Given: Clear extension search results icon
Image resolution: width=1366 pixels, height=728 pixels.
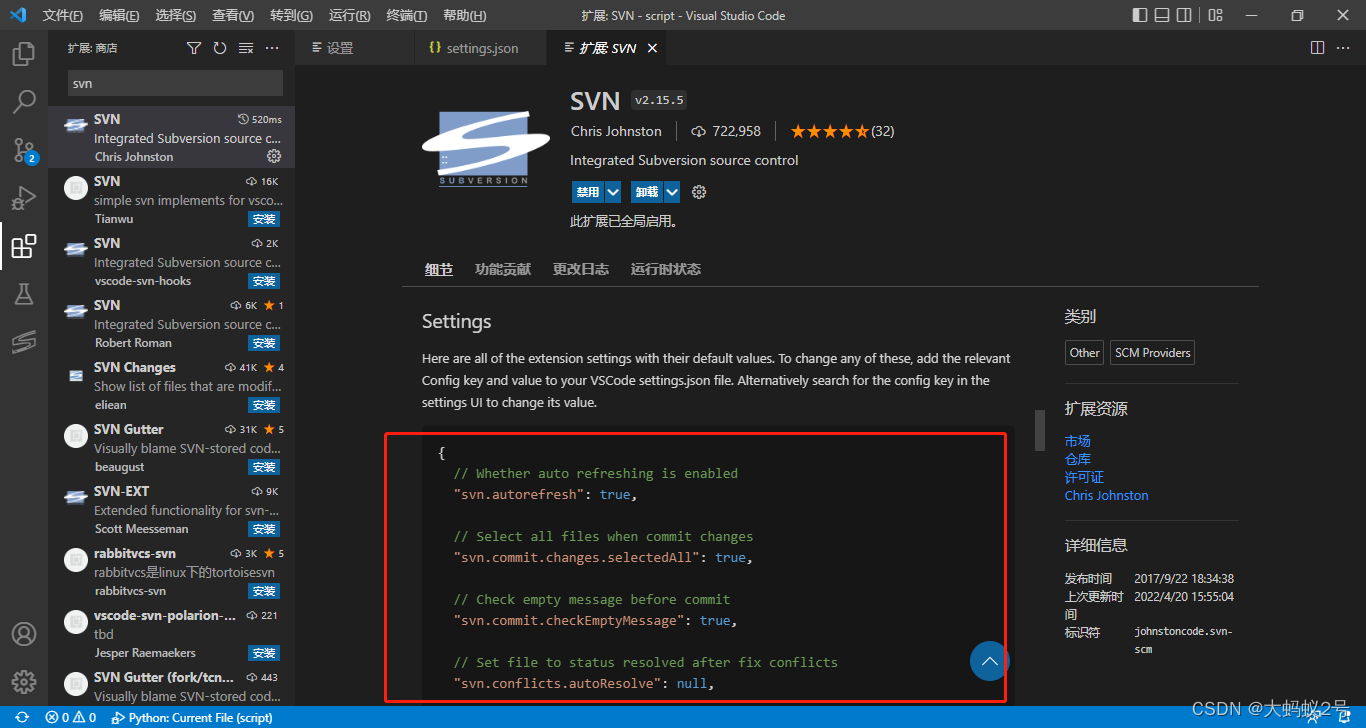Looking at the screenshot, I should [x=246, y=48].
